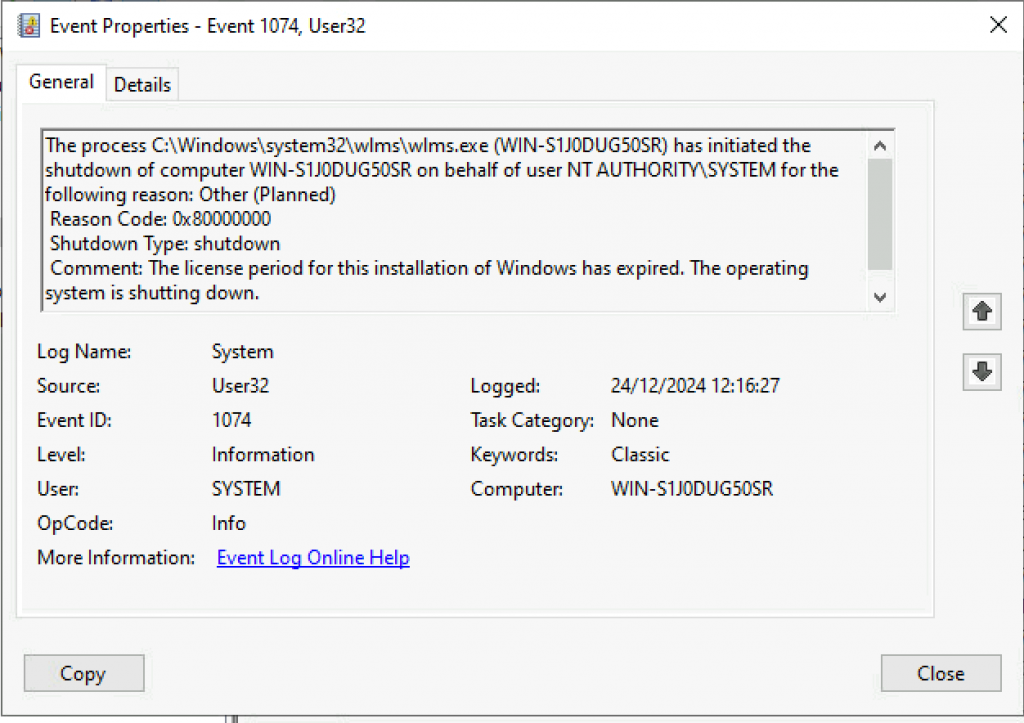The height and width of the screenshot is (723, 1024).
Task: Go to next event with down arrow button
Action: click(x=981, y=372)
